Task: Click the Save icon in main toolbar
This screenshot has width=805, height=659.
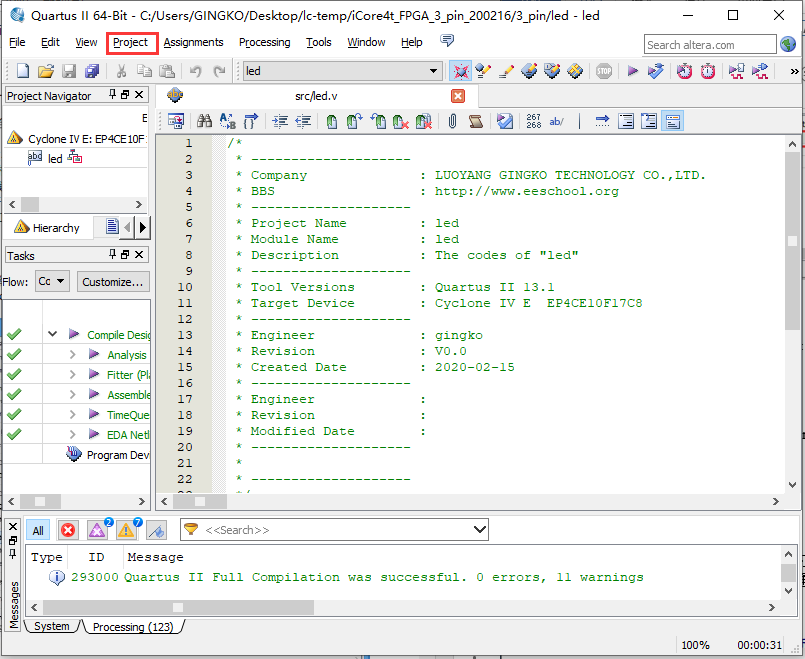Action: pos(69,71)
